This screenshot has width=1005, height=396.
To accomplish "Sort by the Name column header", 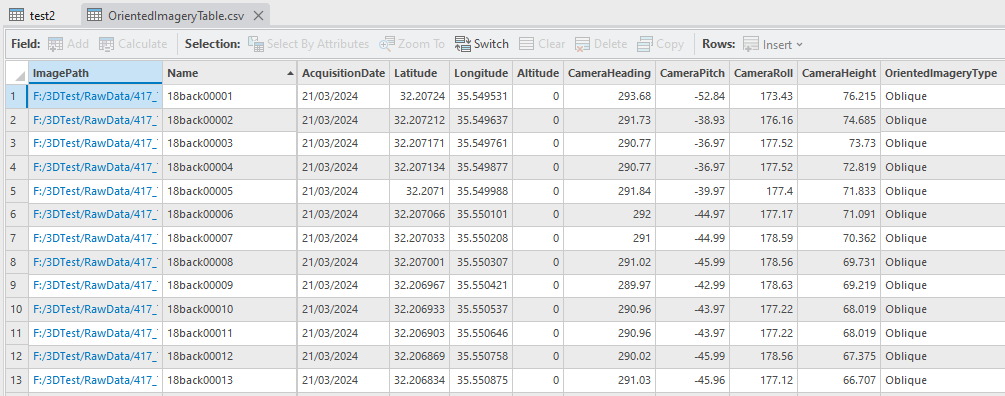I will click(x=229, y=73).
